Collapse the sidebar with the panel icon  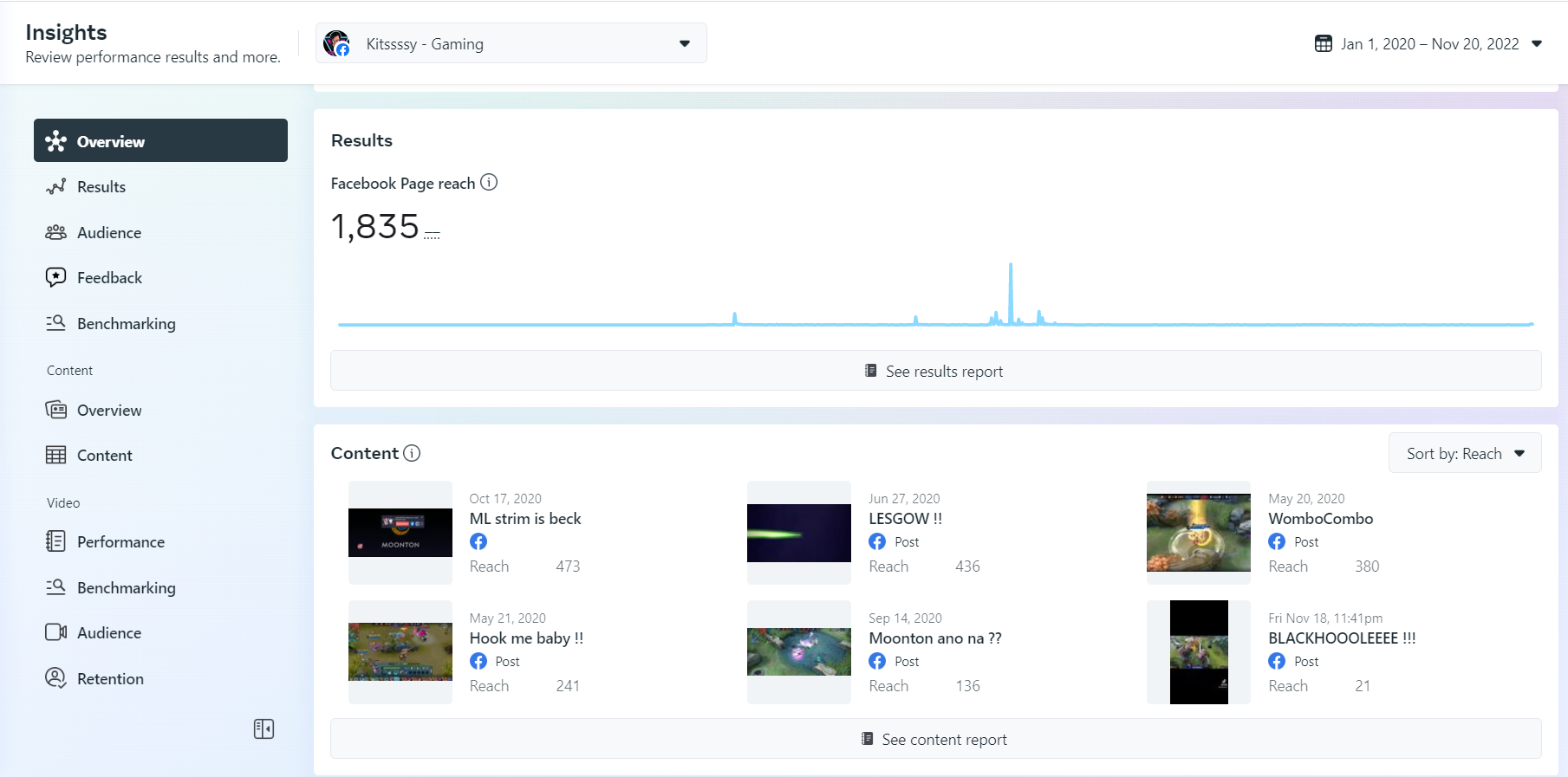(264, 729)
